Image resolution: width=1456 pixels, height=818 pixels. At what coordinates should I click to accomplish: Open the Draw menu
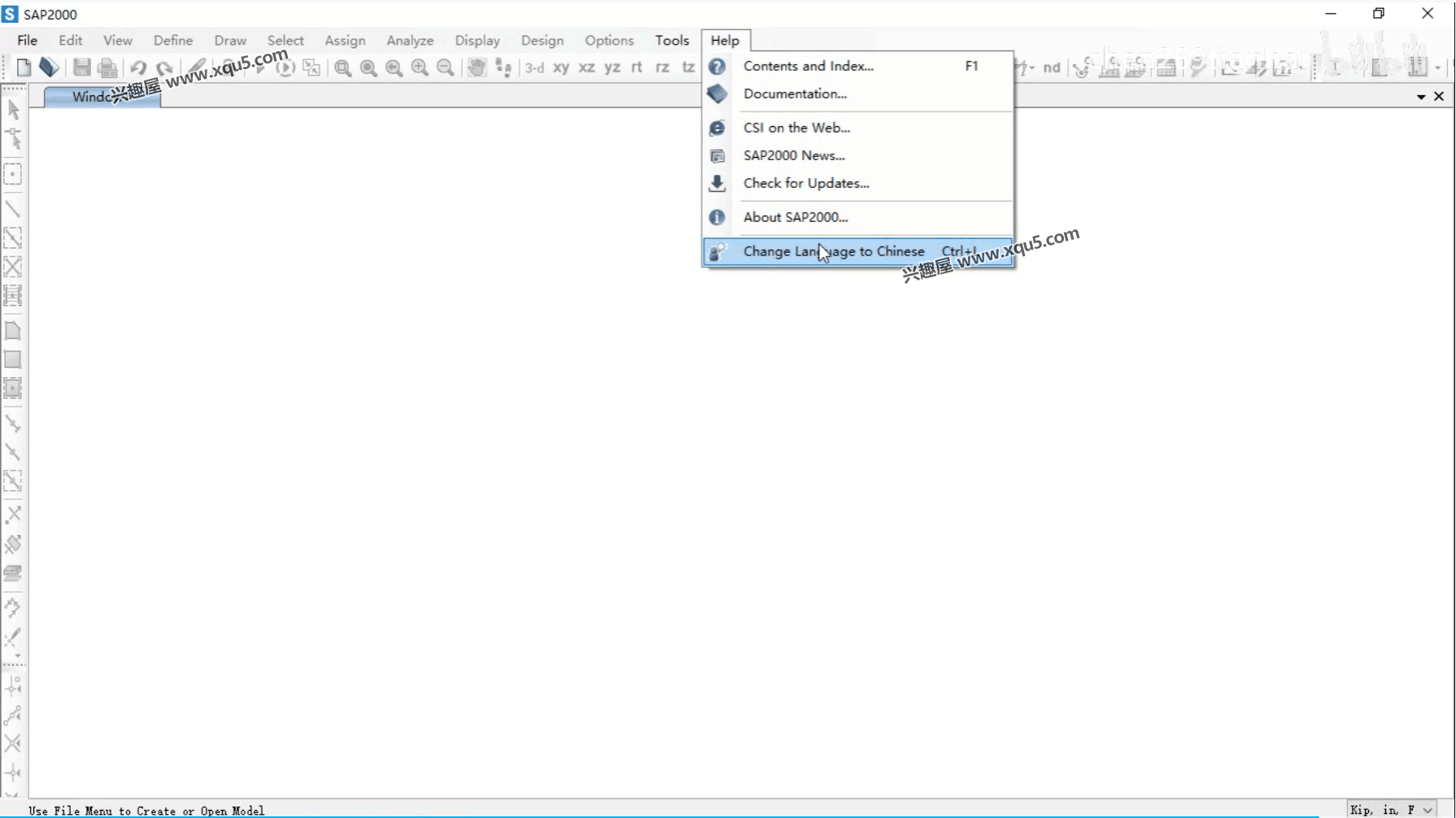[230, 40]
